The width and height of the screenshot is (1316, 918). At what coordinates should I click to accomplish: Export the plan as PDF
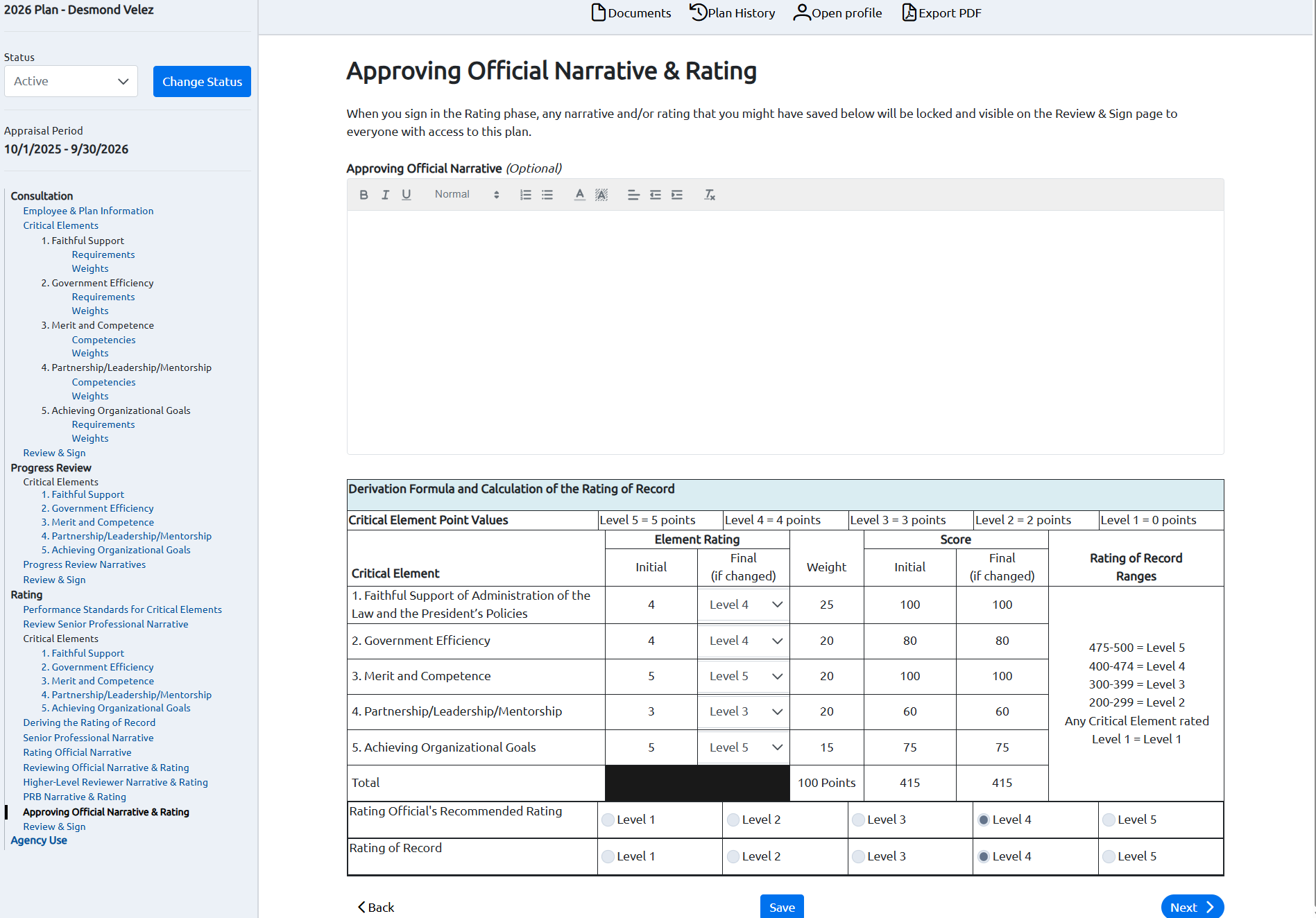[x=941, y=12]
